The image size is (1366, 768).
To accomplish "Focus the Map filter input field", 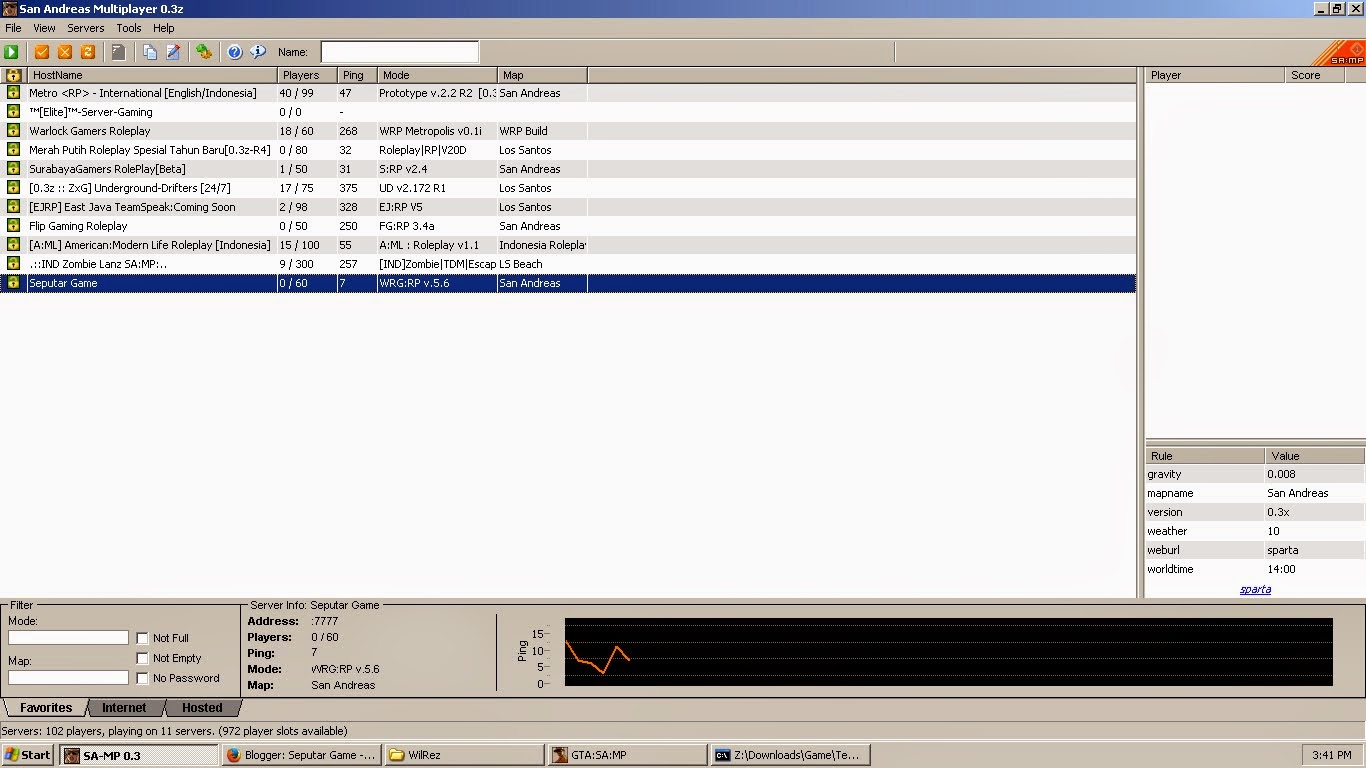I will click(x=68, y=678).
